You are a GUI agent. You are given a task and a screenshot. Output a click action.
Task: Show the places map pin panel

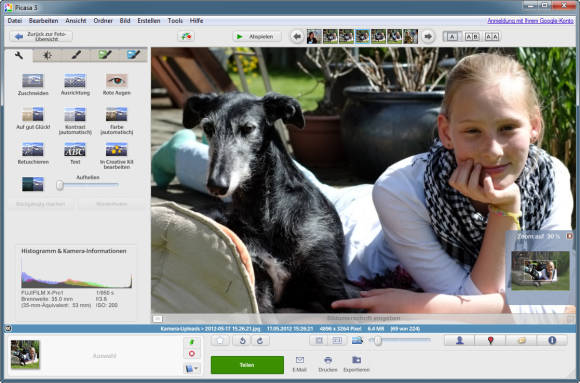(490, 340)
